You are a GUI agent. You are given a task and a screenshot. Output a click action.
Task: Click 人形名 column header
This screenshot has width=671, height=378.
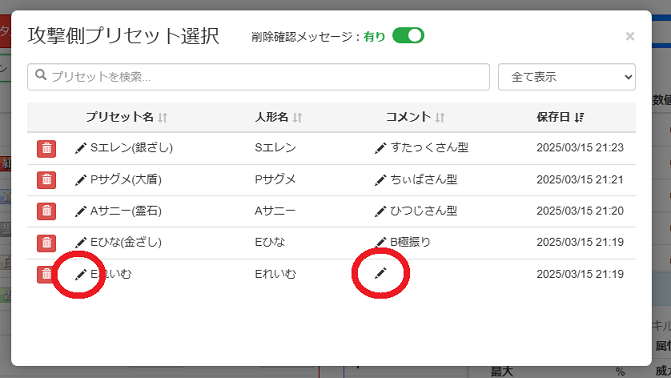tap(271, 117)
